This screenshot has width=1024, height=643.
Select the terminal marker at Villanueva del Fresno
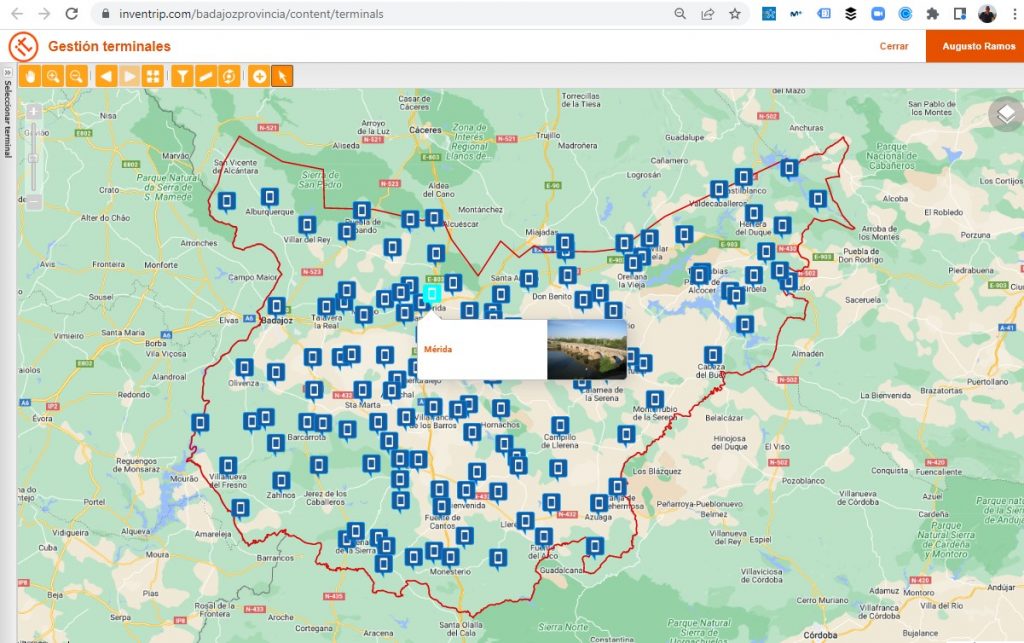[228, 466]
